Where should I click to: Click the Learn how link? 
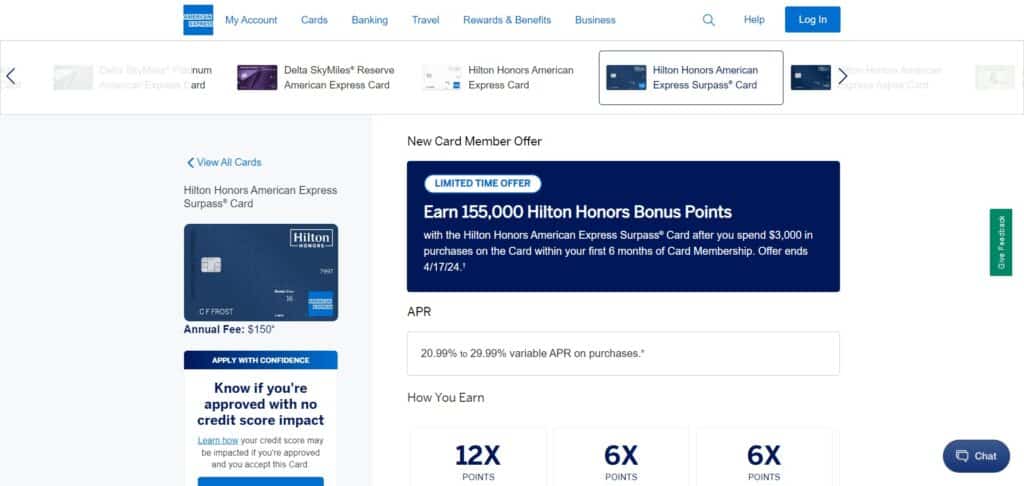218,440
